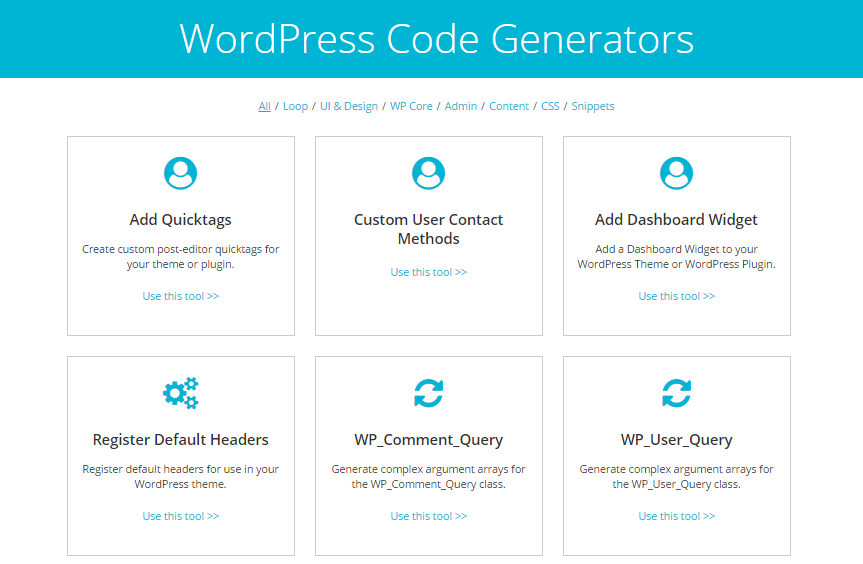Click the WP_Comment_Query class description text
The height and width of the screenshot is (564, 863).
(x=429, y=477)
